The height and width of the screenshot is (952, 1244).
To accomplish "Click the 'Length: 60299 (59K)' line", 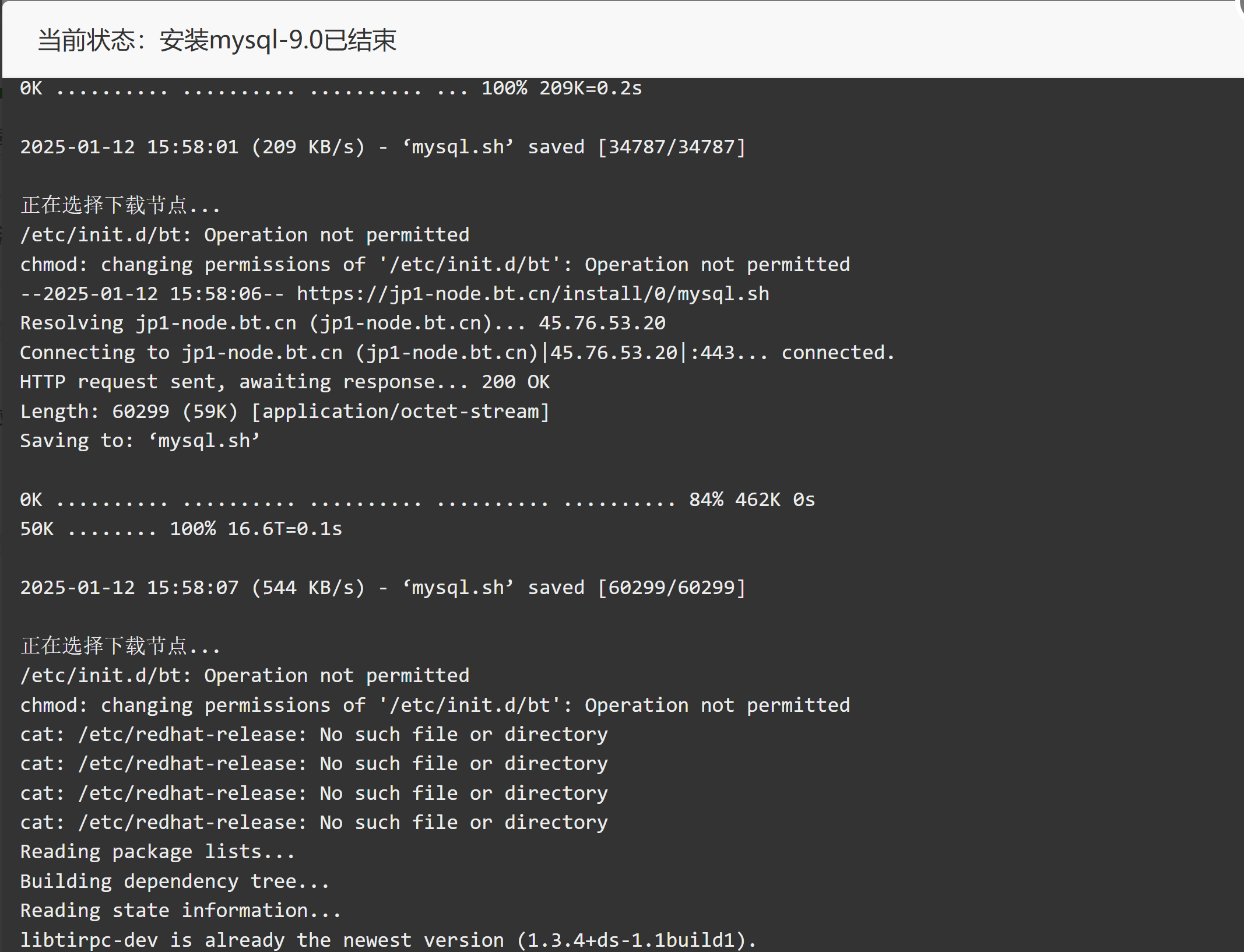I will click(x=285, y=411).
